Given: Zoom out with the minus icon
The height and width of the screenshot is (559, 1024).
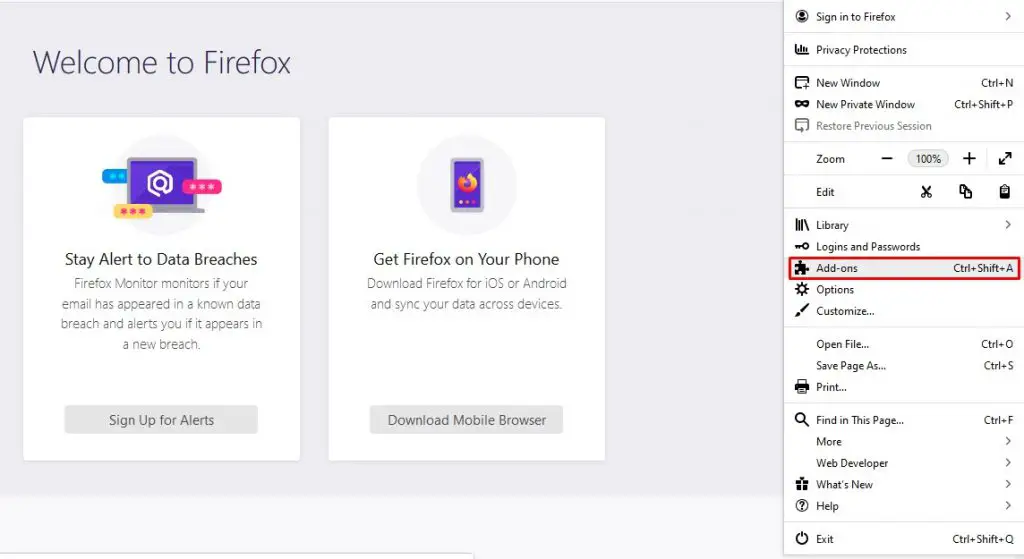Looking at the screenshot, I should coord(886,159).
